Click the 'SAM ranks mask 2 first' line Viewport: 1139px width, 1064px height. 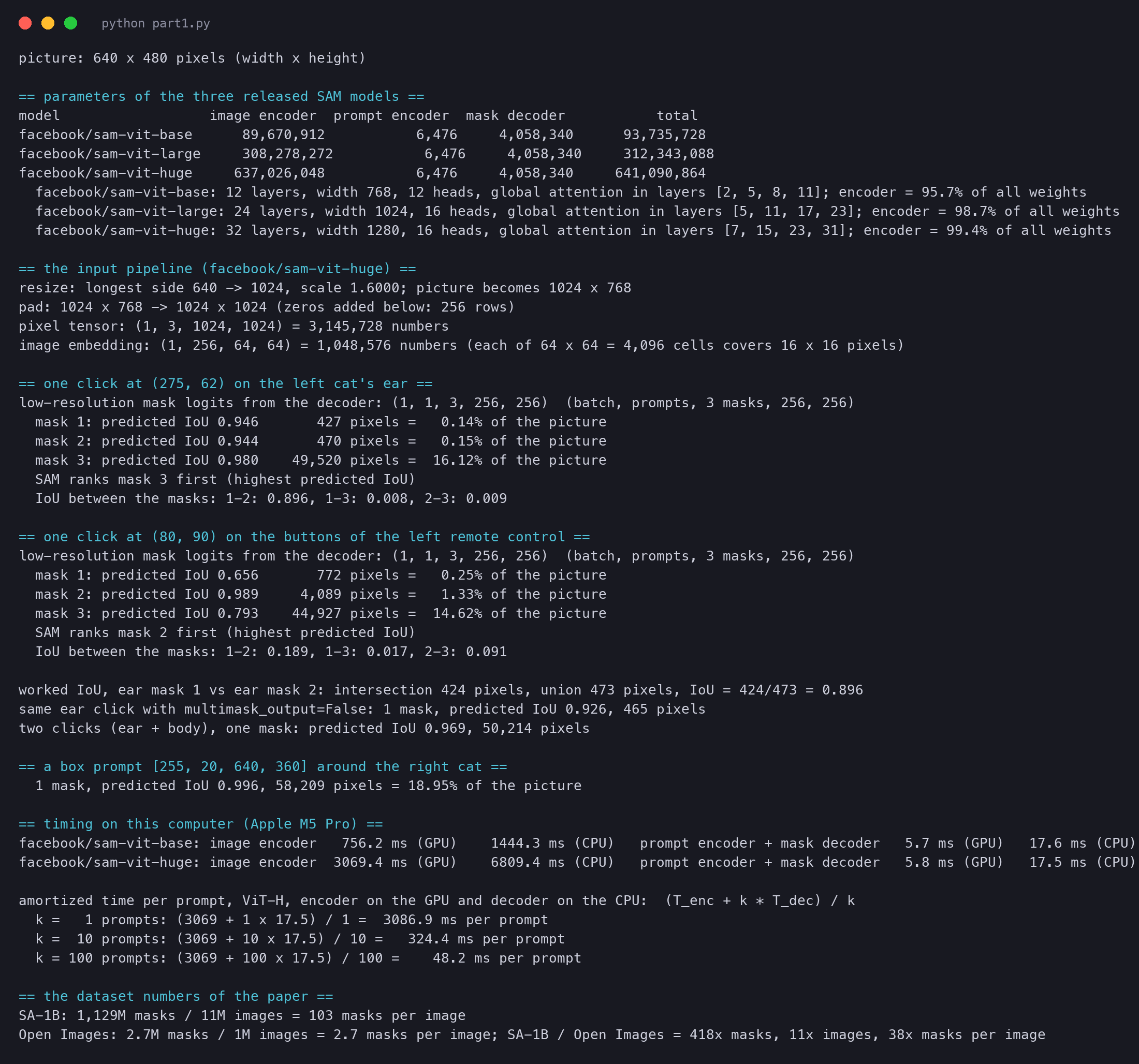pyautogui.click(x=225, y=633)
